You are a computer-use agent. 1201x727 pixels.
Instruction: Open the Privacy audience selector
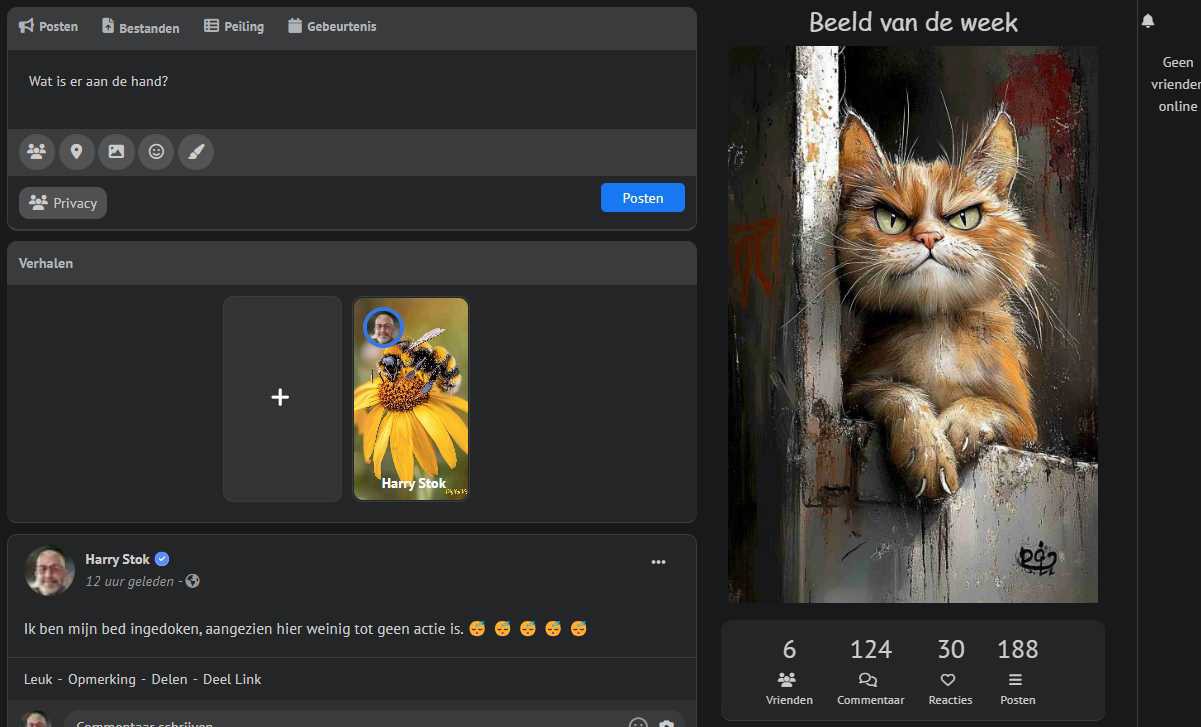[63, 203]
